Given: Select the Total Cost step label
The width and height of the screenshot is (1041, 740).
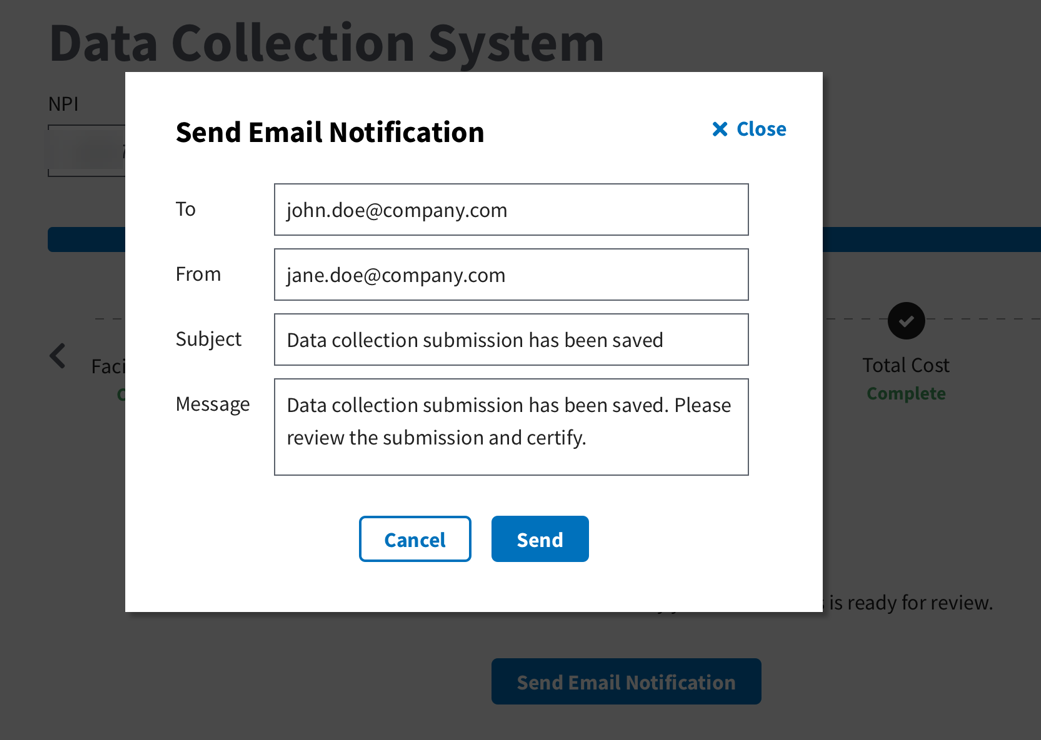Looking at the screenshot, I should tap(906, 365).
